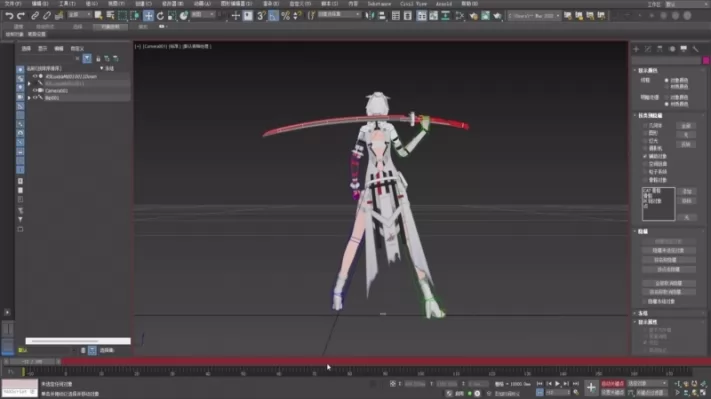Switch to the highlighted Object Paint ribbon tab
Screen dimensions: 711x399
coord(110,27)
